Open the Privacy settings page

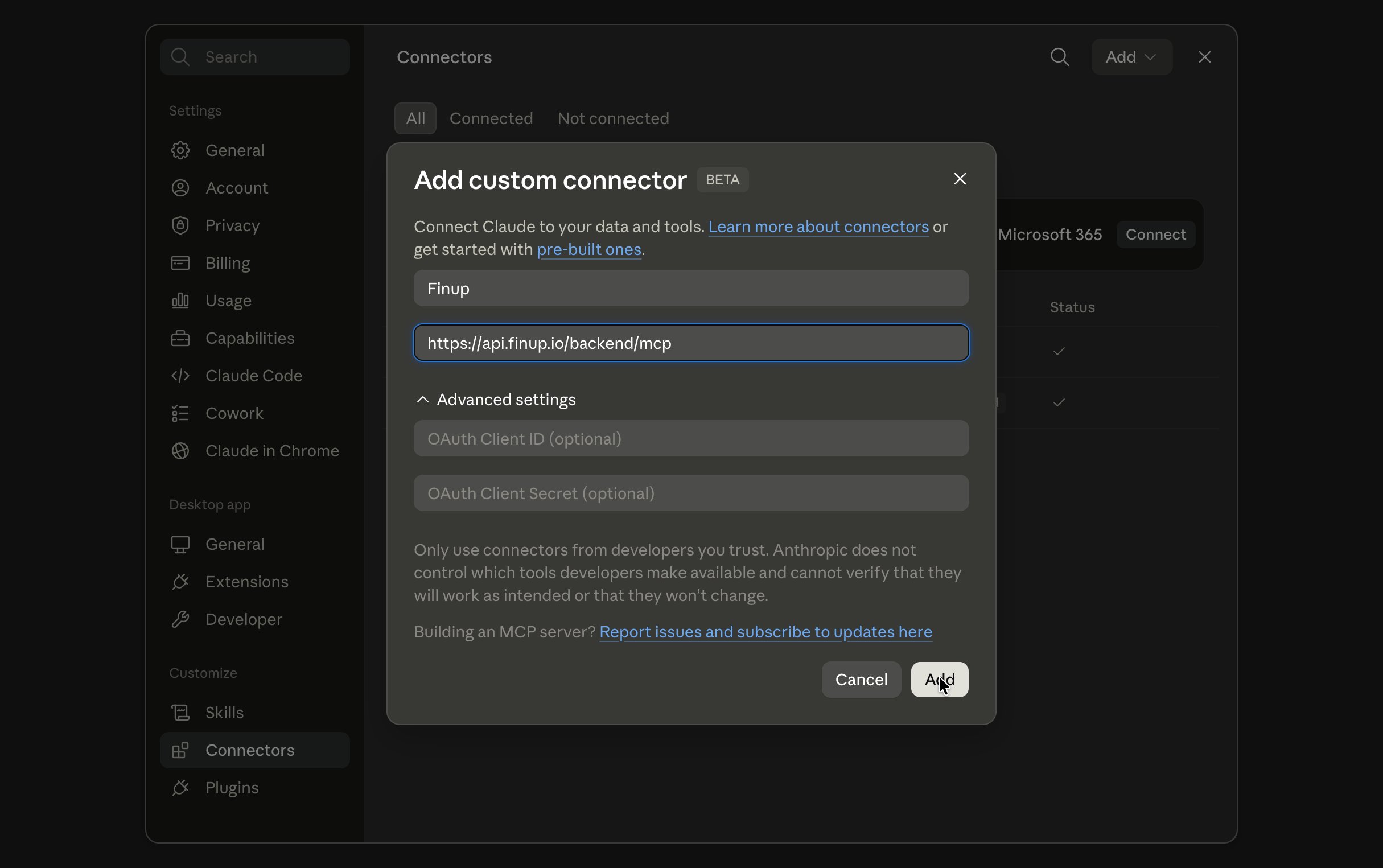pos(255,225)
